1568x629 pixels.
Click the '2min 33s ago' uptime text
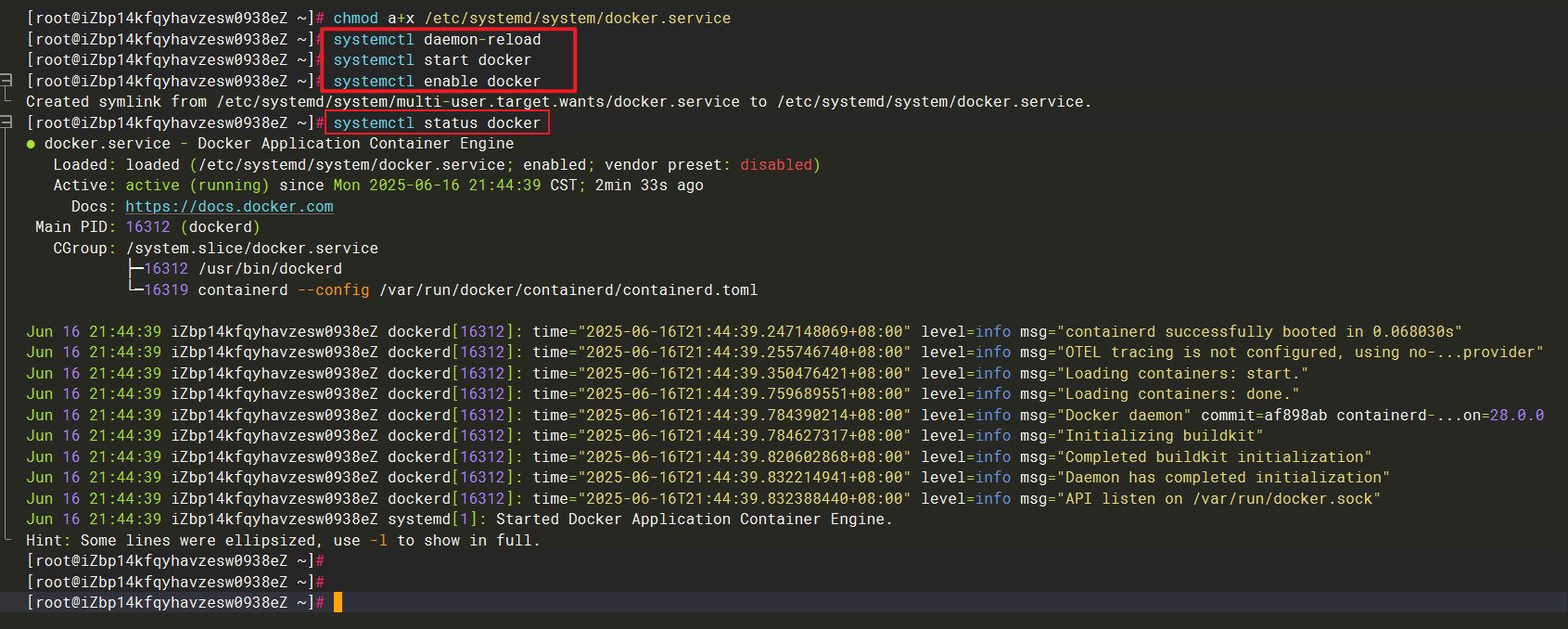pos(649,185)
